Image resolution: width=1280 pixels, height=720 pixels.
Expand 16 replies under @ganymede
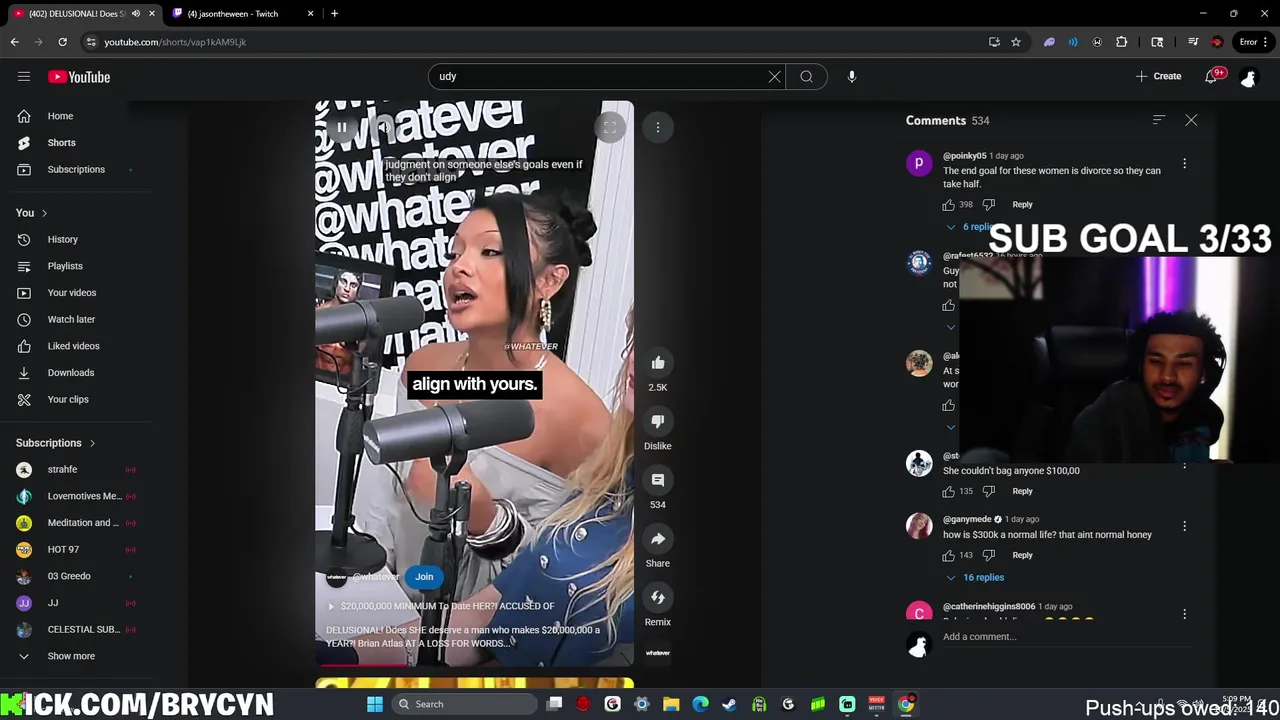[975, 577]
